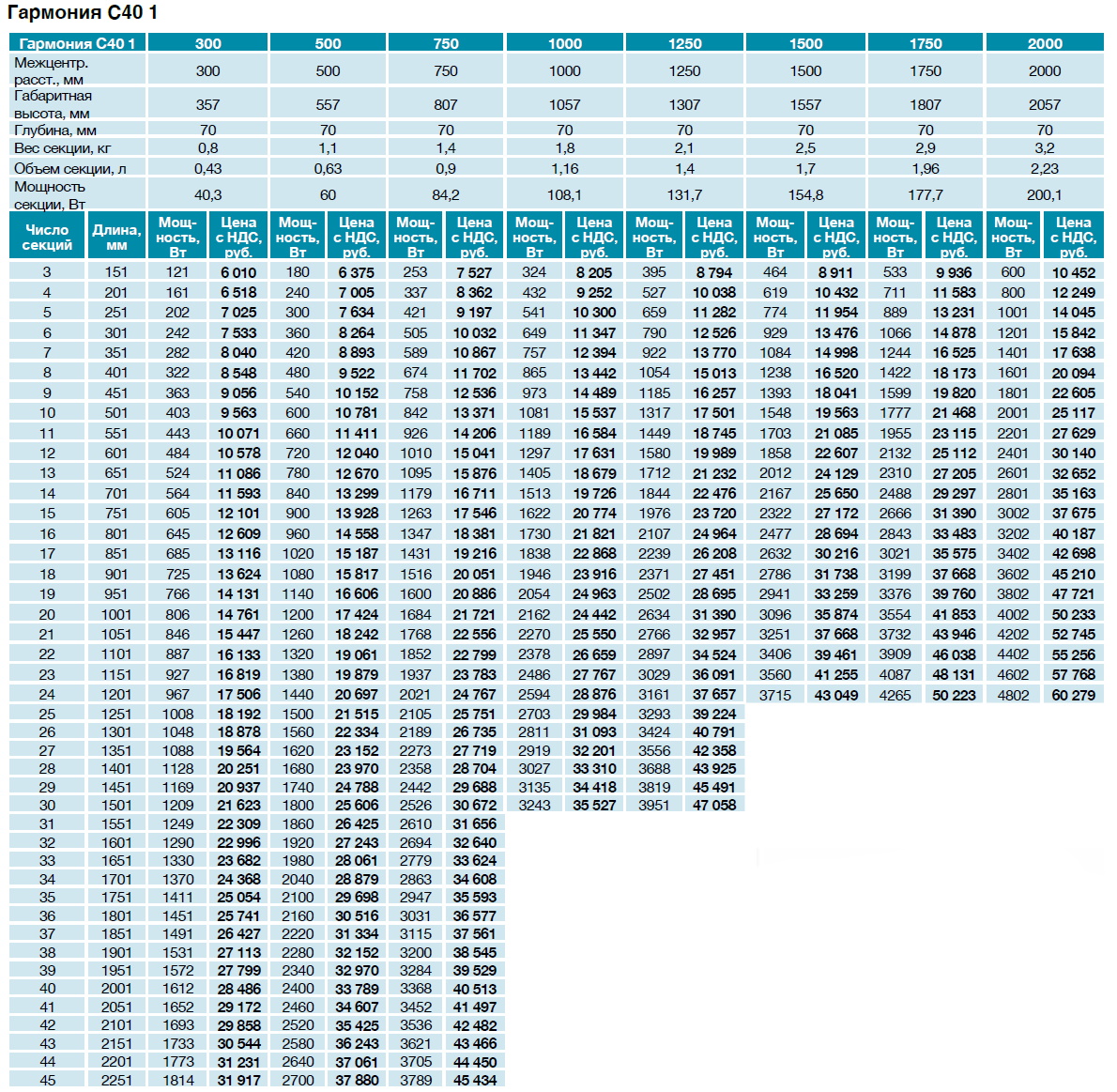
Task: Click power value 3951 in the 30-section row
Action: [x=654, y=806]
